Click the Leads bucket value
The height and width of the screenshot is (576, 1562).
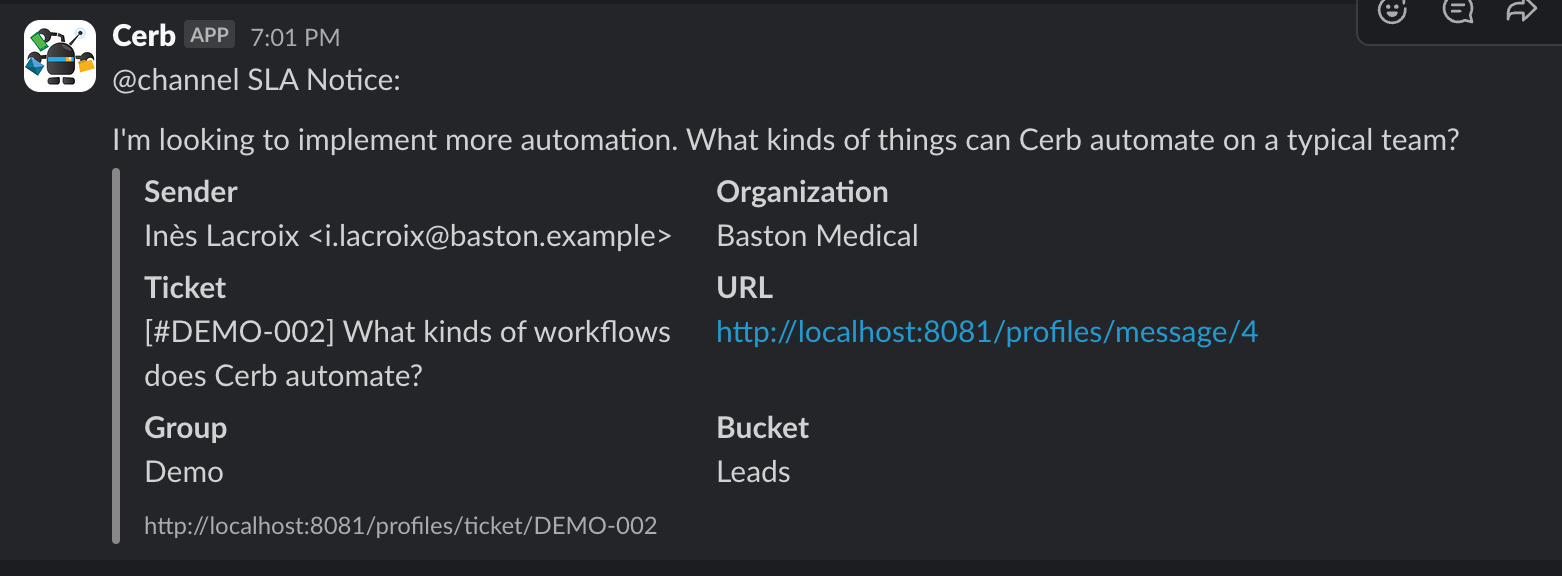pos(754,472)
